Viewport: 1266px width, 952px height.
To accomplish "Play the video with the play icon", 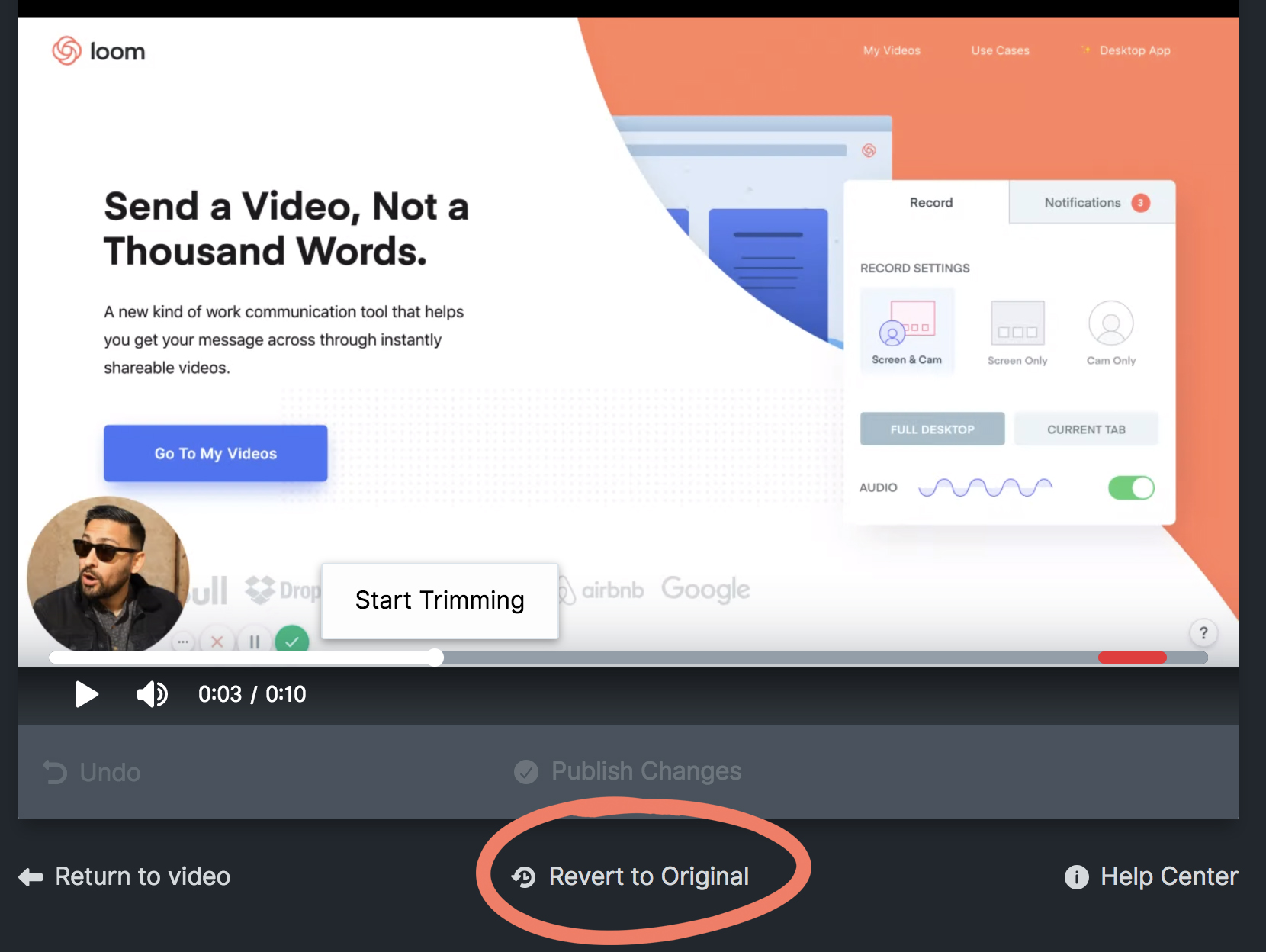I will click(87, 694).
